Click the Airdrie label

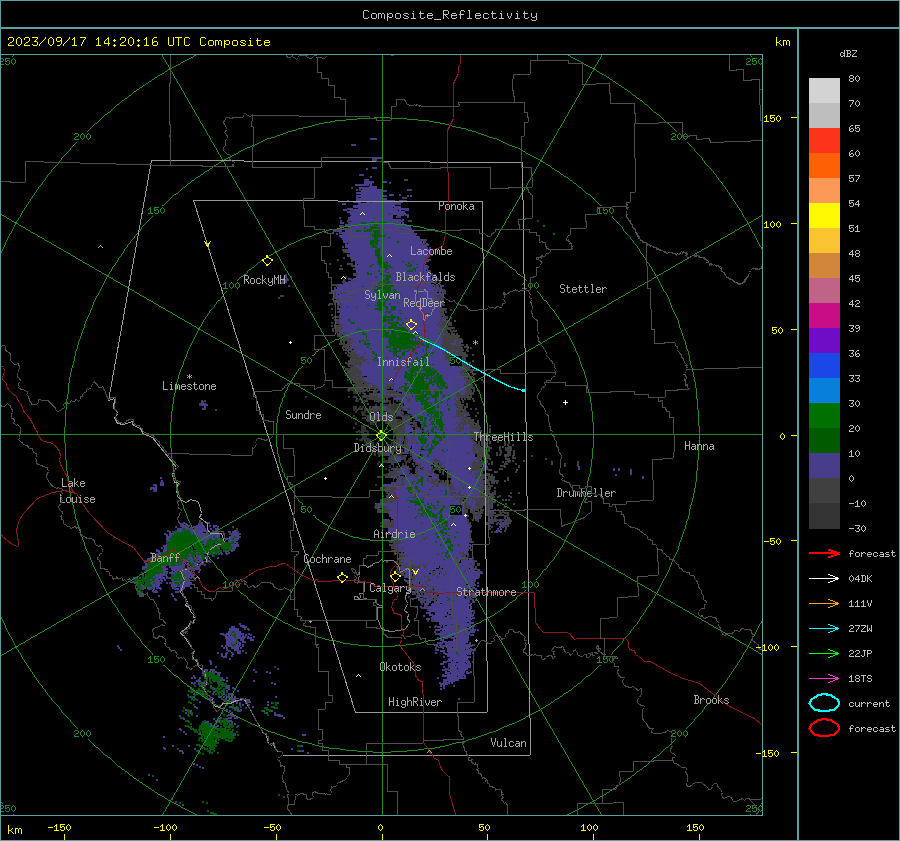coord(394,534)
